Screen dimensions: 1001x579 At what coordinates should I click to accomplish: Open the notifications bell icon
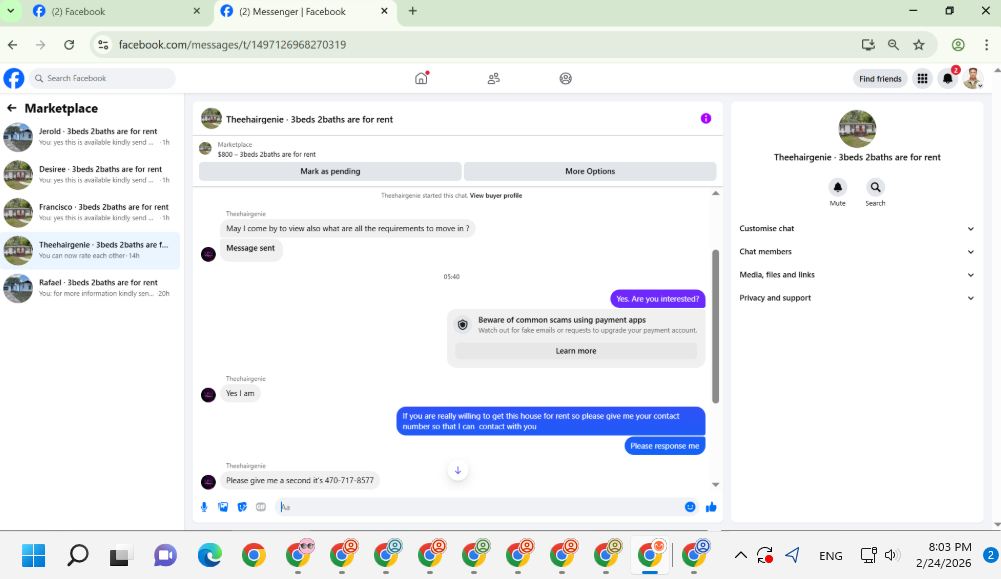[948, 79]
